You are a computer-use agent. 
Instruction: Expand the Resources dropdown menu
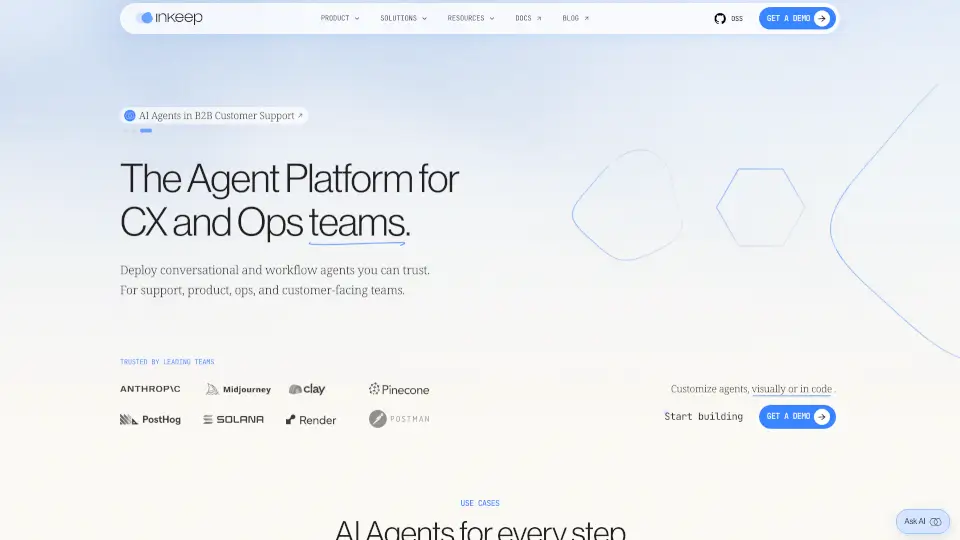470,18
